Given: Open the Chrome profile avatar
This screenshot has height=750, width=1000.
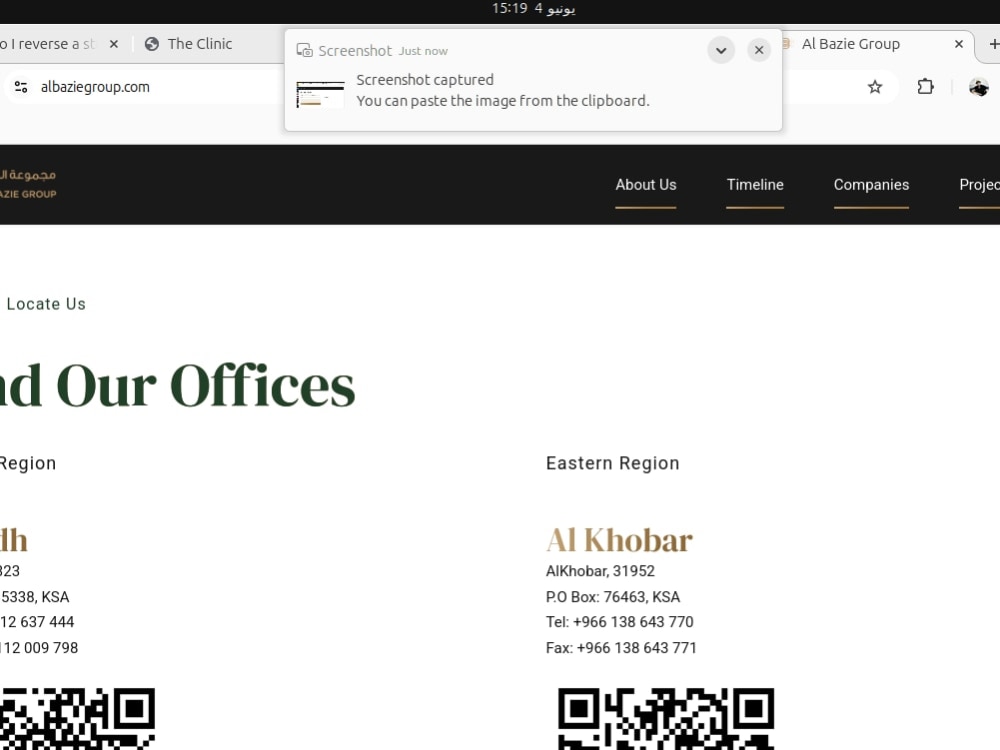Looking at the screenshot, I should [x=978, y=87].
